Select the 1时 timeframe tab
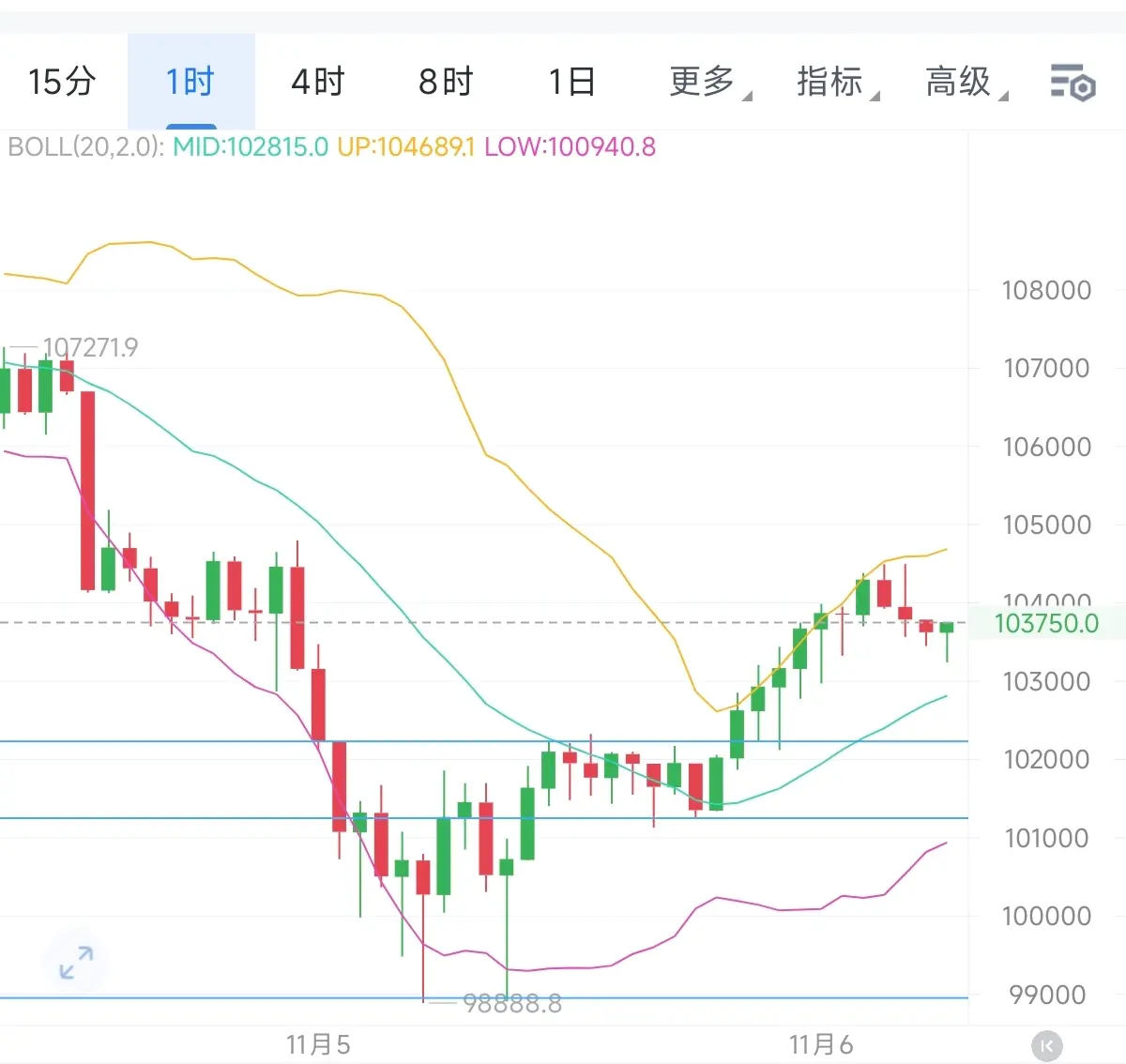Image resolution: width=1126 pixels, height=1064 pixels. pyautogui.click(x=190, y=82)
